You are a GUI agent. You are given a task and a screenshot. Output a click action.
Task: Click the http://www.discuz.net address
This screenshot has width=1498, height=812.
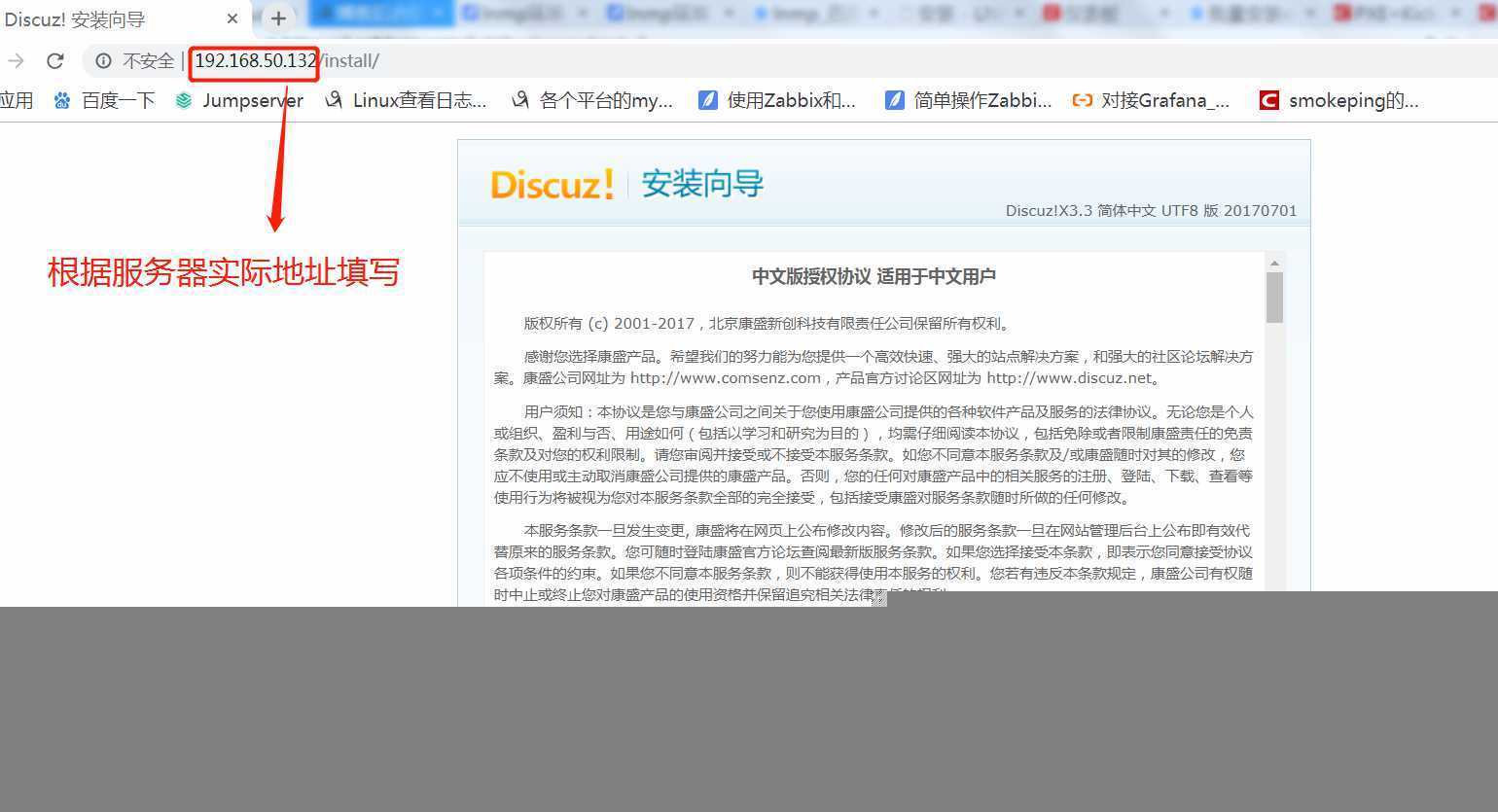(1069, 378)
